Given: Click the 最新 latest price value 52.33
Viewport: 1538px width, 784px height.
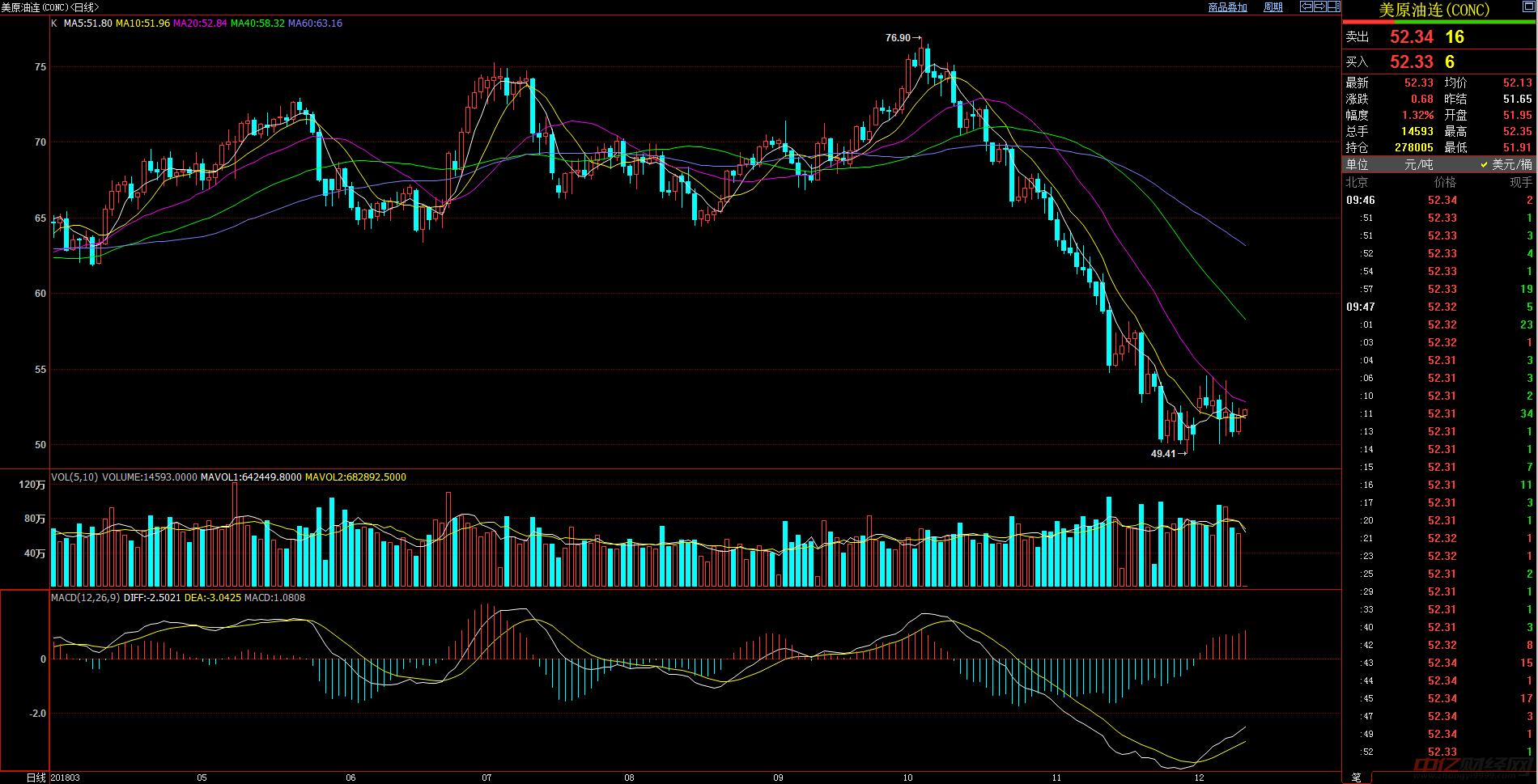Looking at the screenshot, I should [x=1418, y=83].
